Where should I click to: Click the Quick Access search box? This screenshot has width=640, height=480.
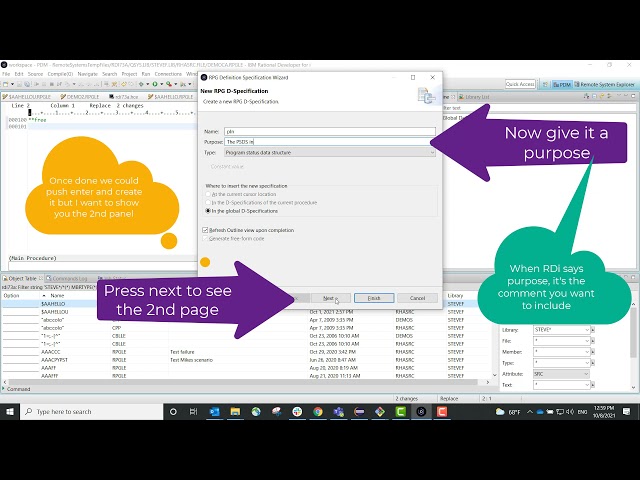click(520, 84)
